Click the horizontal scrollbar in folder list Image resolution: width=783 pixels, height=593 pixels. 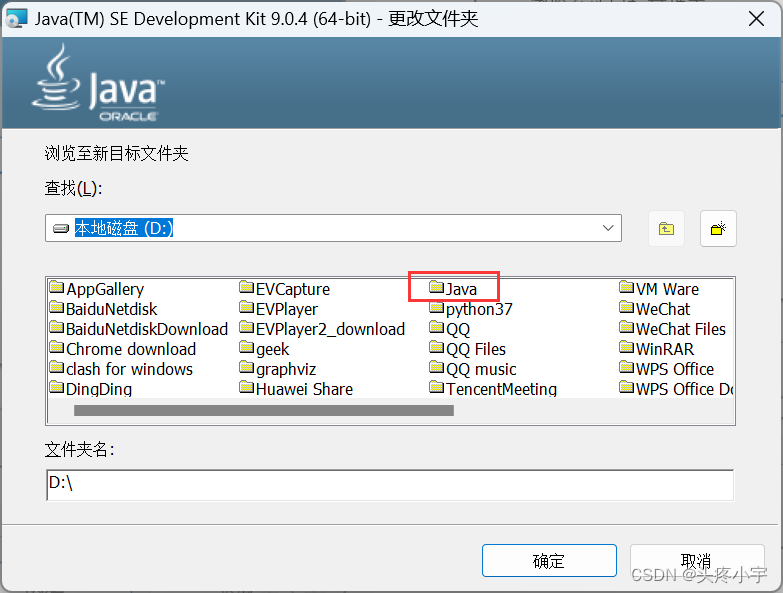click(264, 410)
